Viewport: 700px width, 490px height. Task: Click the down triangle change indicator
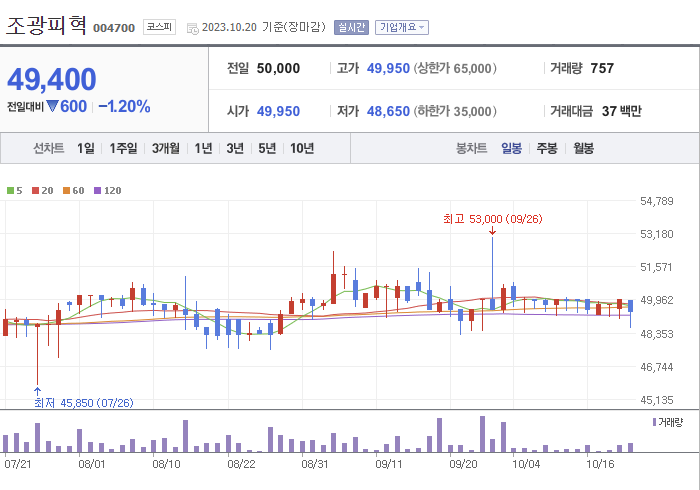point(53,106)
